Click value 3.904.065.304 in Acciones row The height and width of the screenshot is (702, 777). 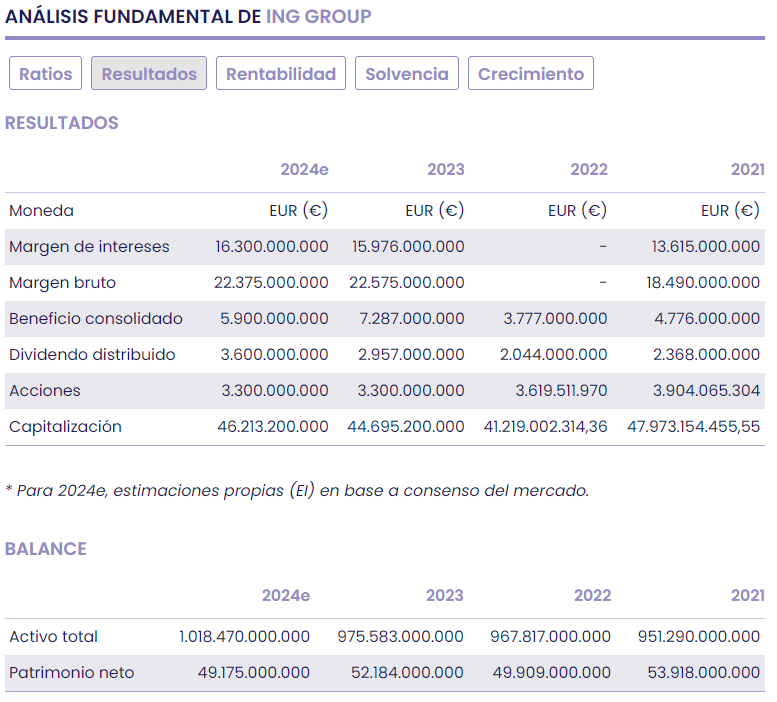point(707,390)
